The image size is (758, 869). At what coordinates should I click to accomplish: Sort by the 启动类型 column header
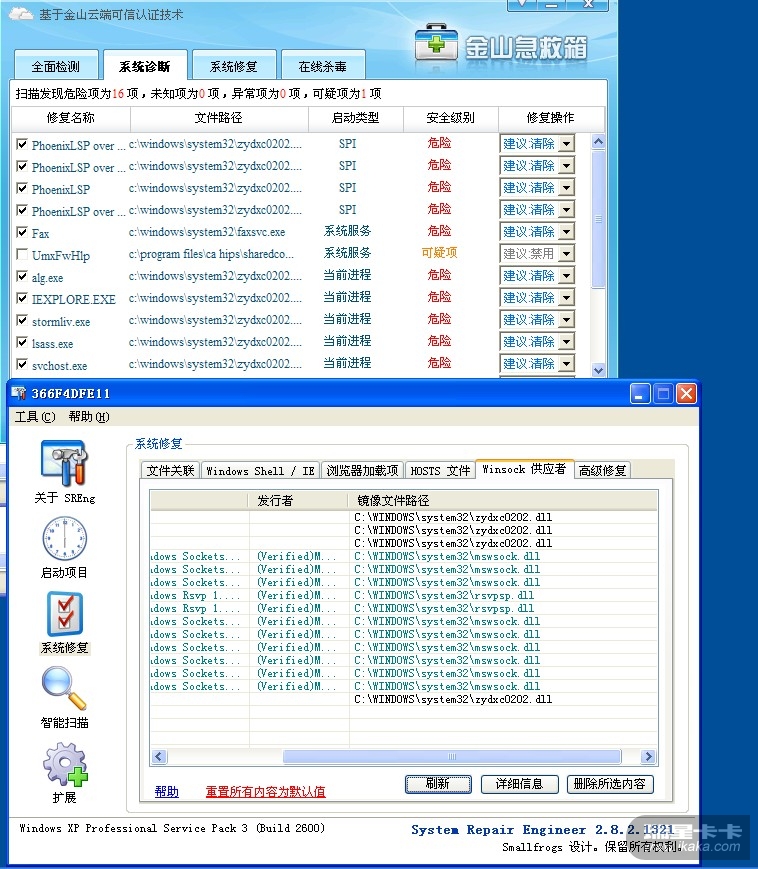click(x=355, y=117)
